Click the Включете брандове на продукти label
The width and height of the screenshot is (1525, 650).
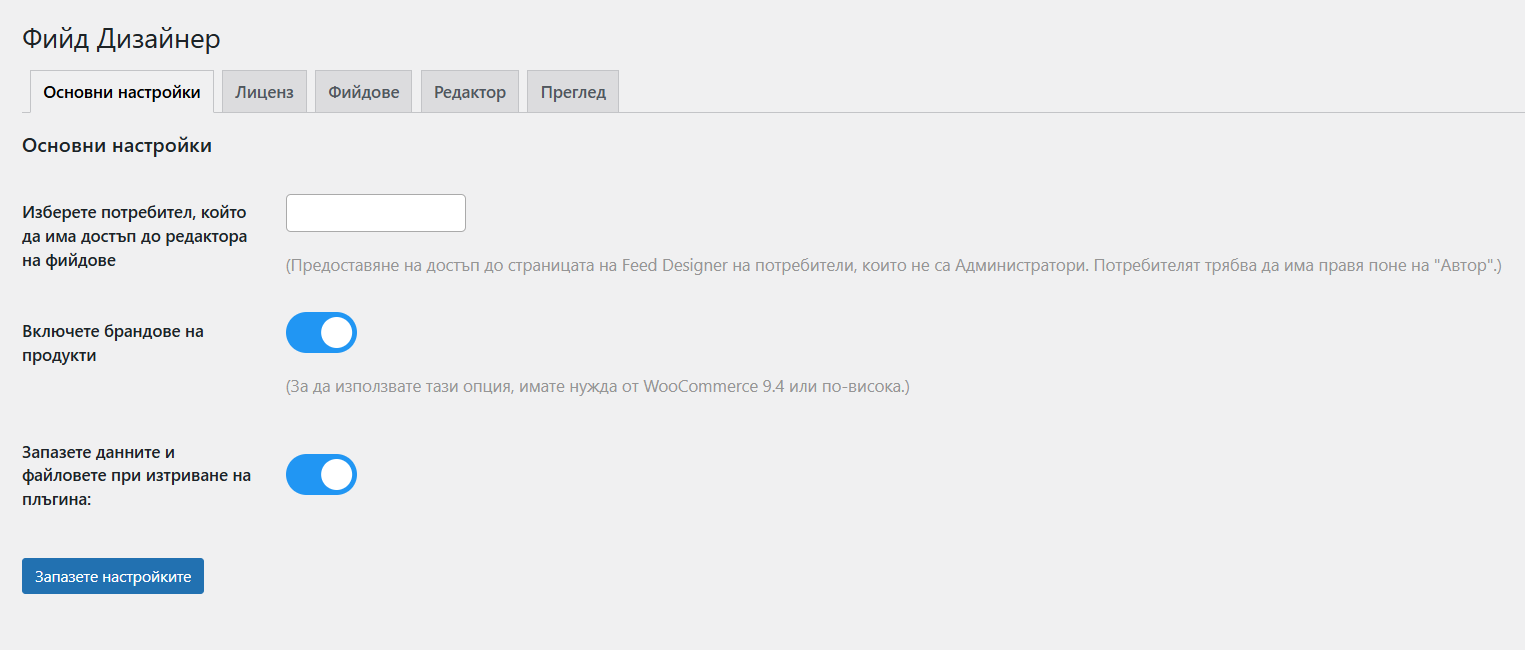(112, 343)
